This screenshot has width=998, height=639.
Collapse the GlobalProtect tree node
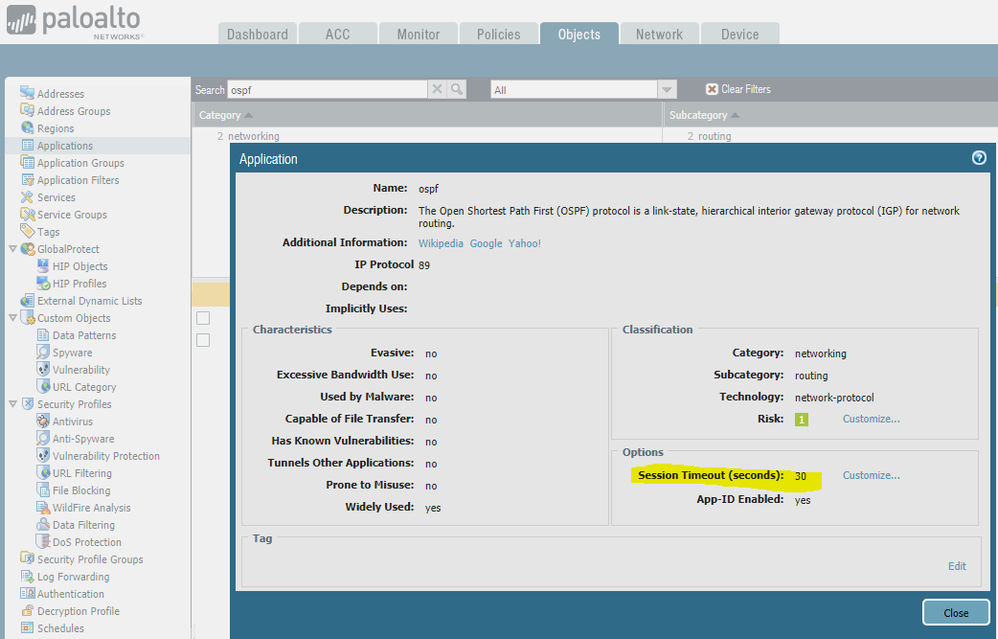12,249
